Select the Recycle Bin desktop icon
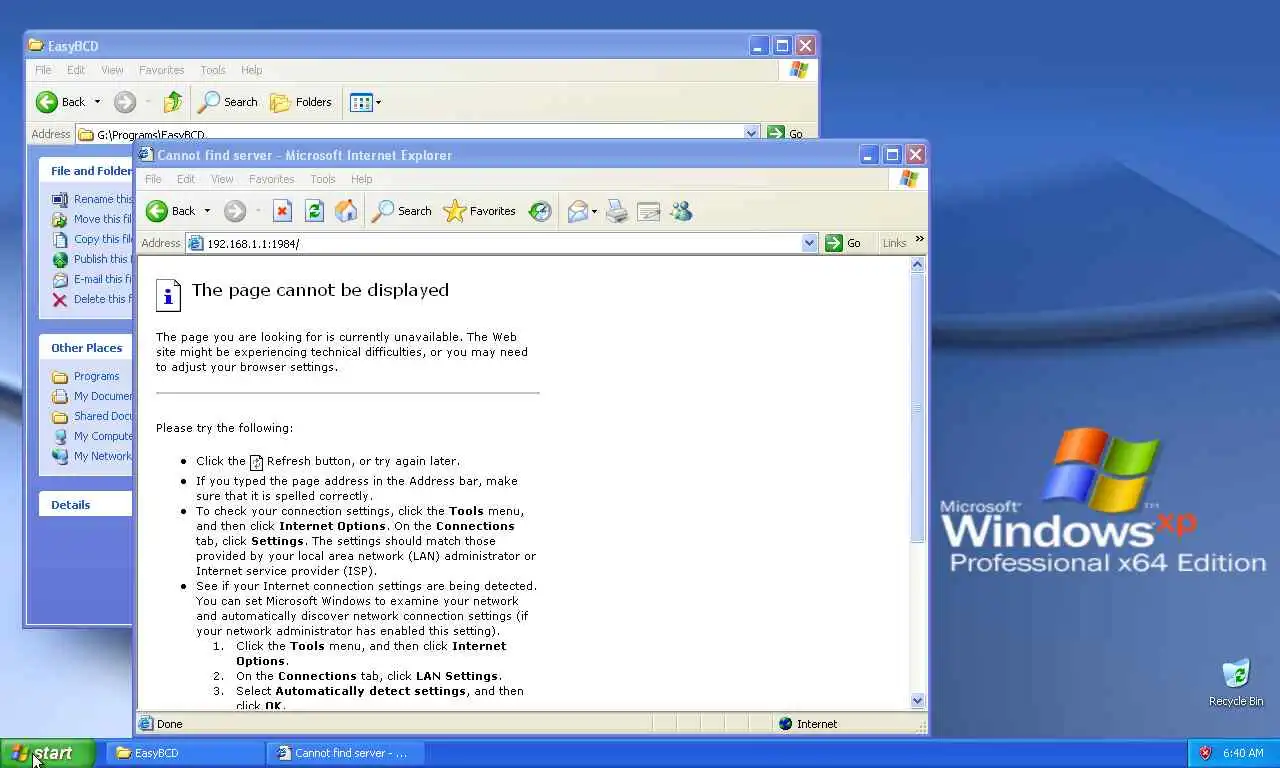 [x=1236, y=683]
